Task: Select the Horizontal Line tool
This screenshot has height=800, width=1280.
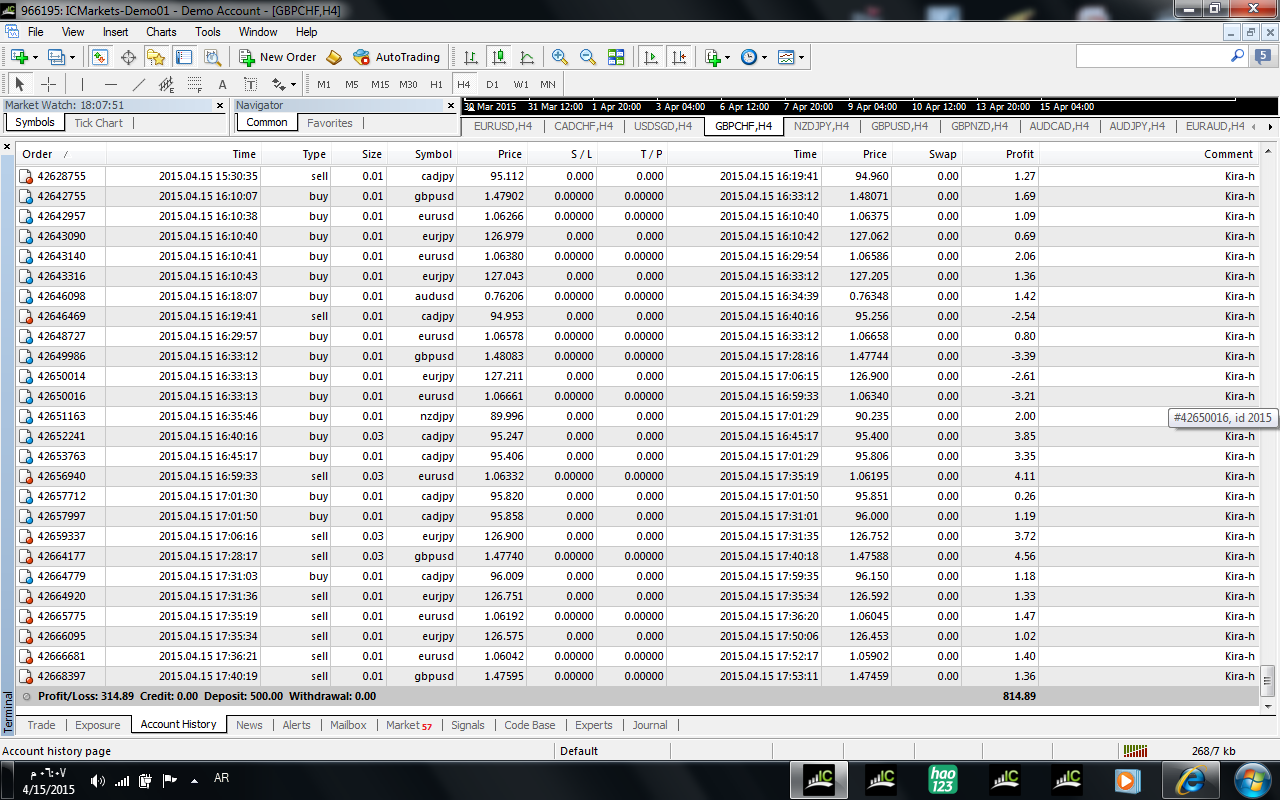Action: click(x=111, y=84)
